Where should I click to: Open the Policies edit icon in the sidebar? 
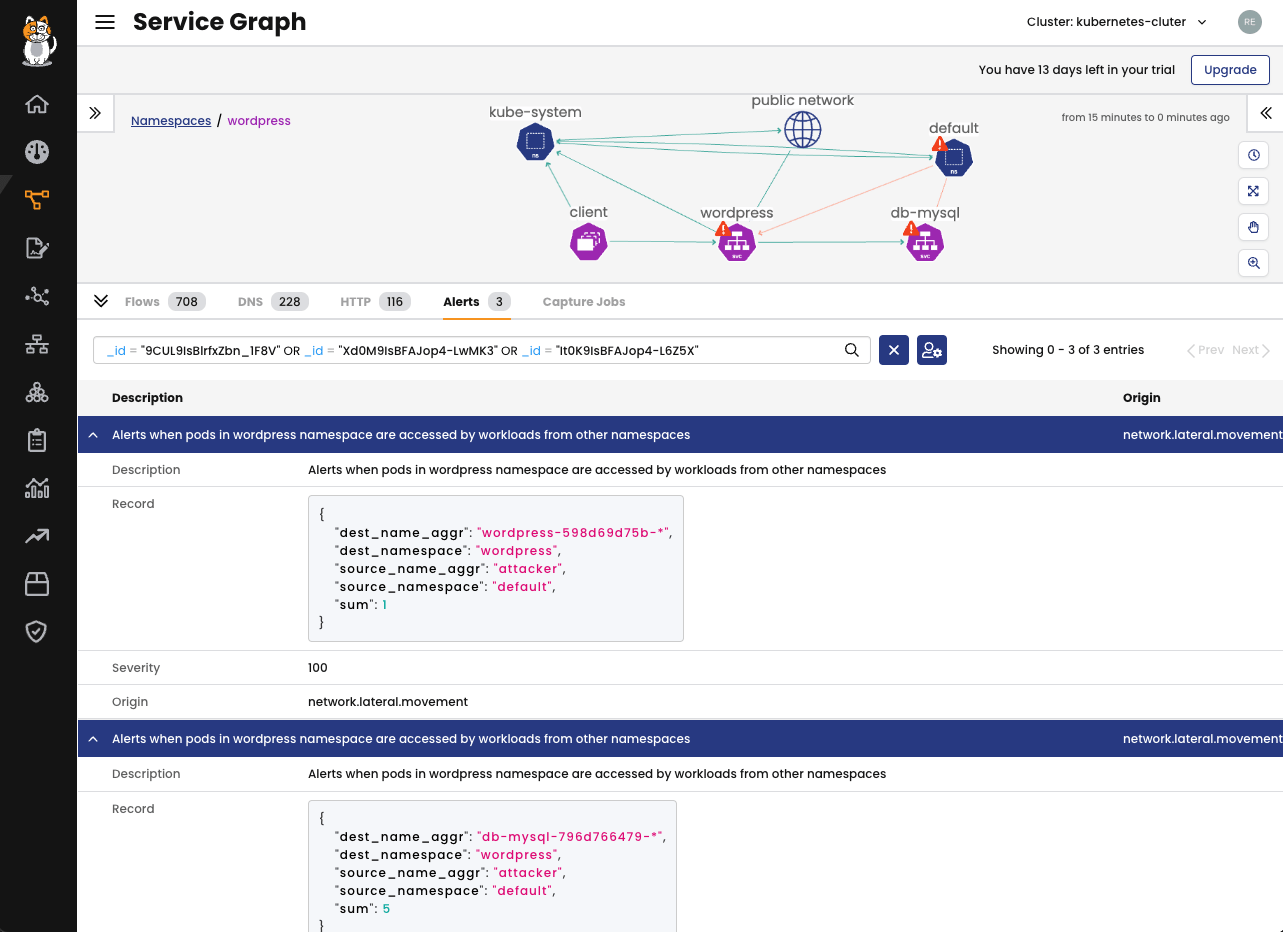[x=37, y=247]
